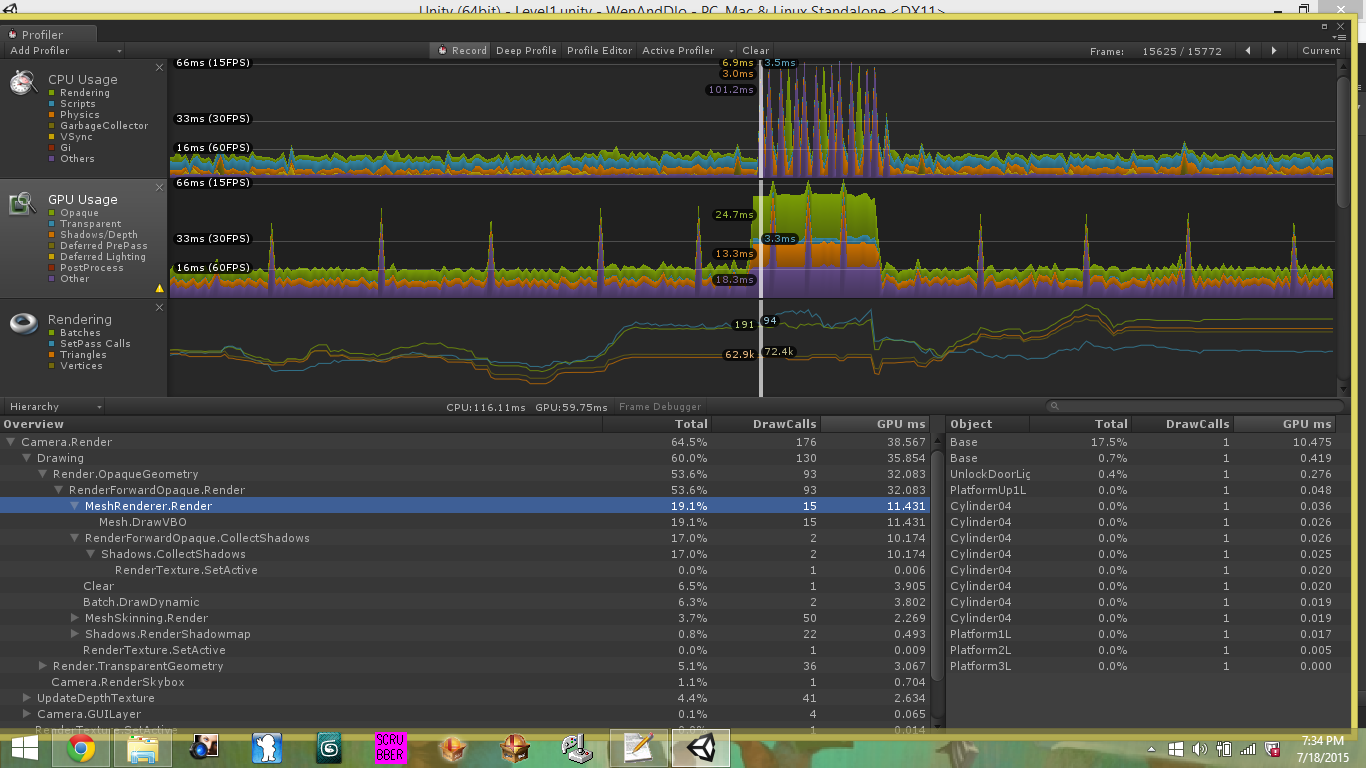Viewport: 1366px width, 768px height.
Task: Open the taskbar clock showing 7:34 PM
Action: coord(1322,748)
